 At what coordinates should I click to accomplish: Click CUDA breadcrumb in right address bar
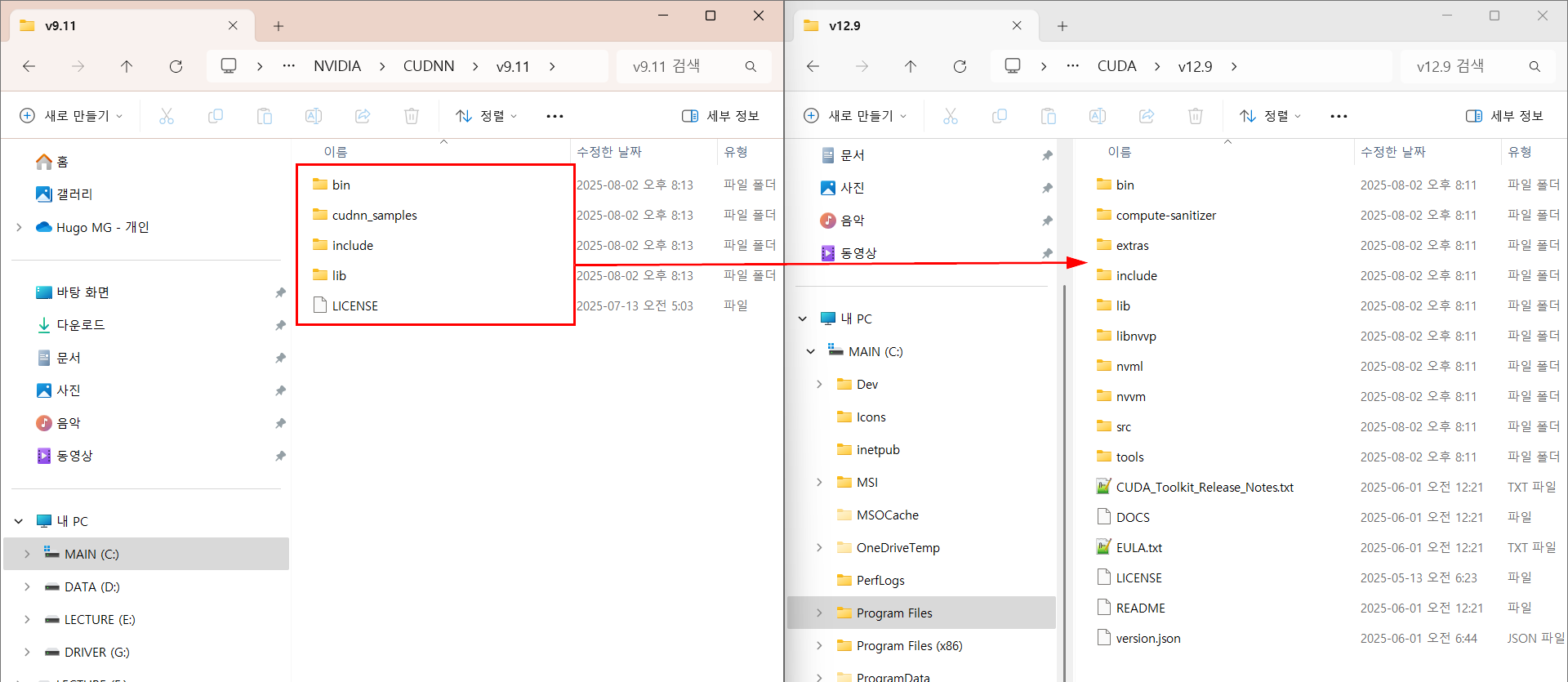click(1116, 66)
